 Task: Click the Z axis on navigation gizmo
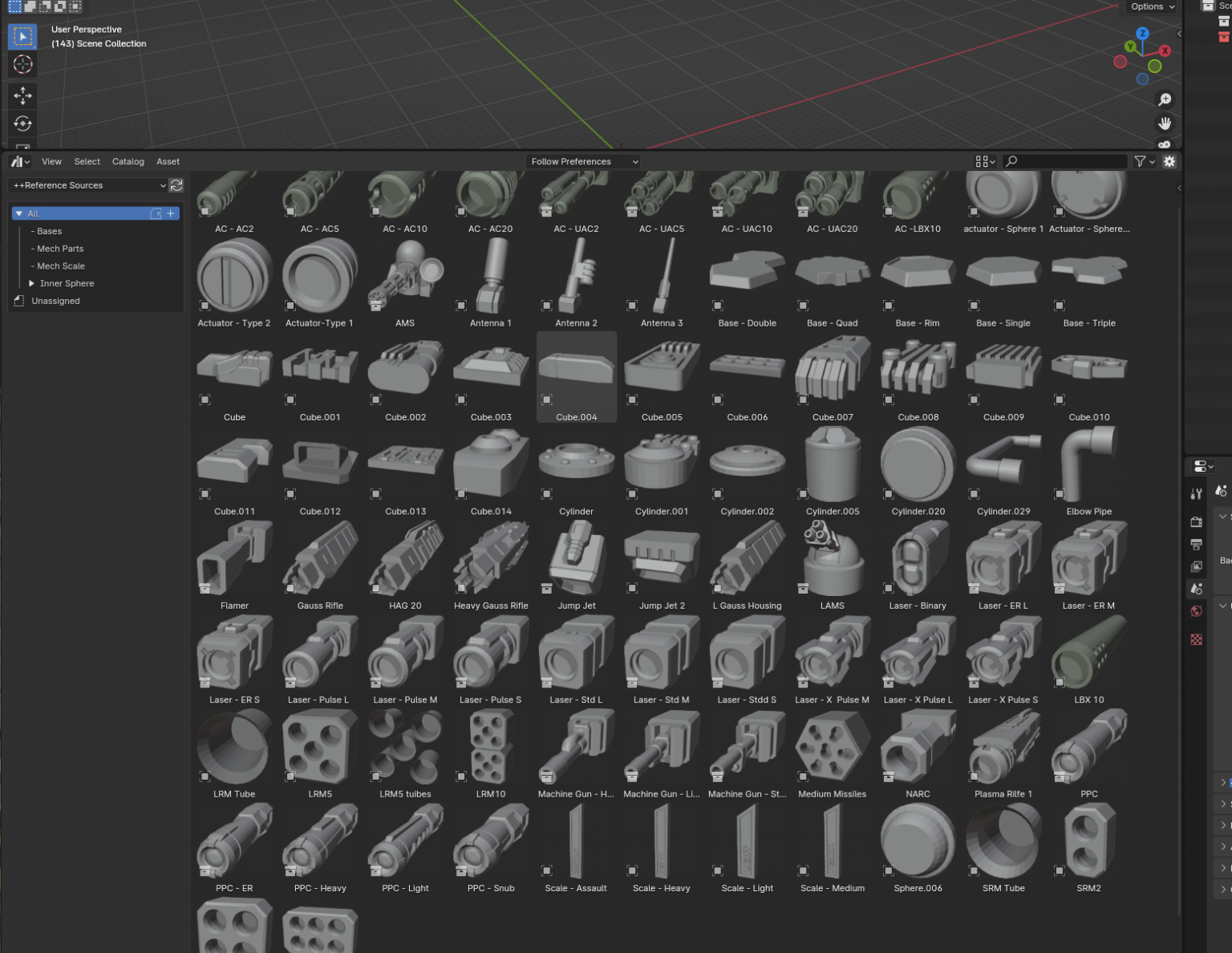click(1142, 34)
